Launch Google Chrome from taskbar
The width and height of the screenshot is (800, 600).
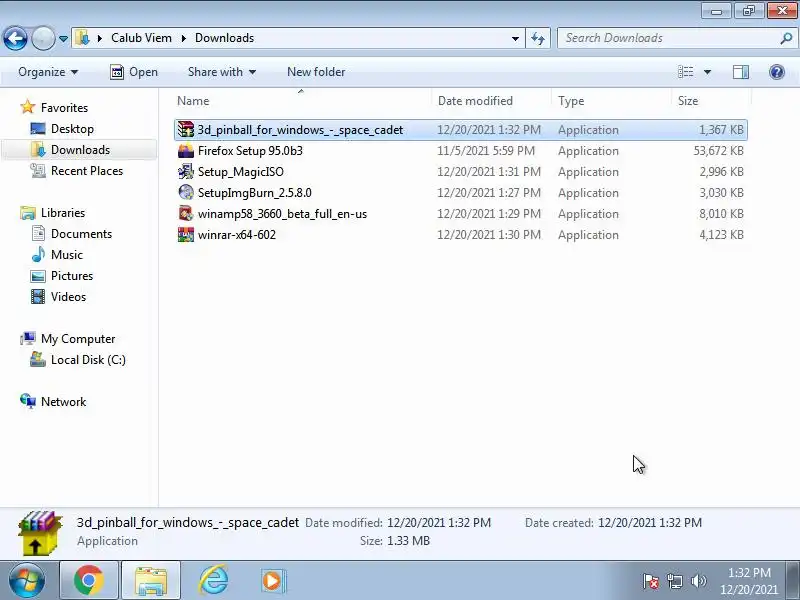(x=89, y=581)
